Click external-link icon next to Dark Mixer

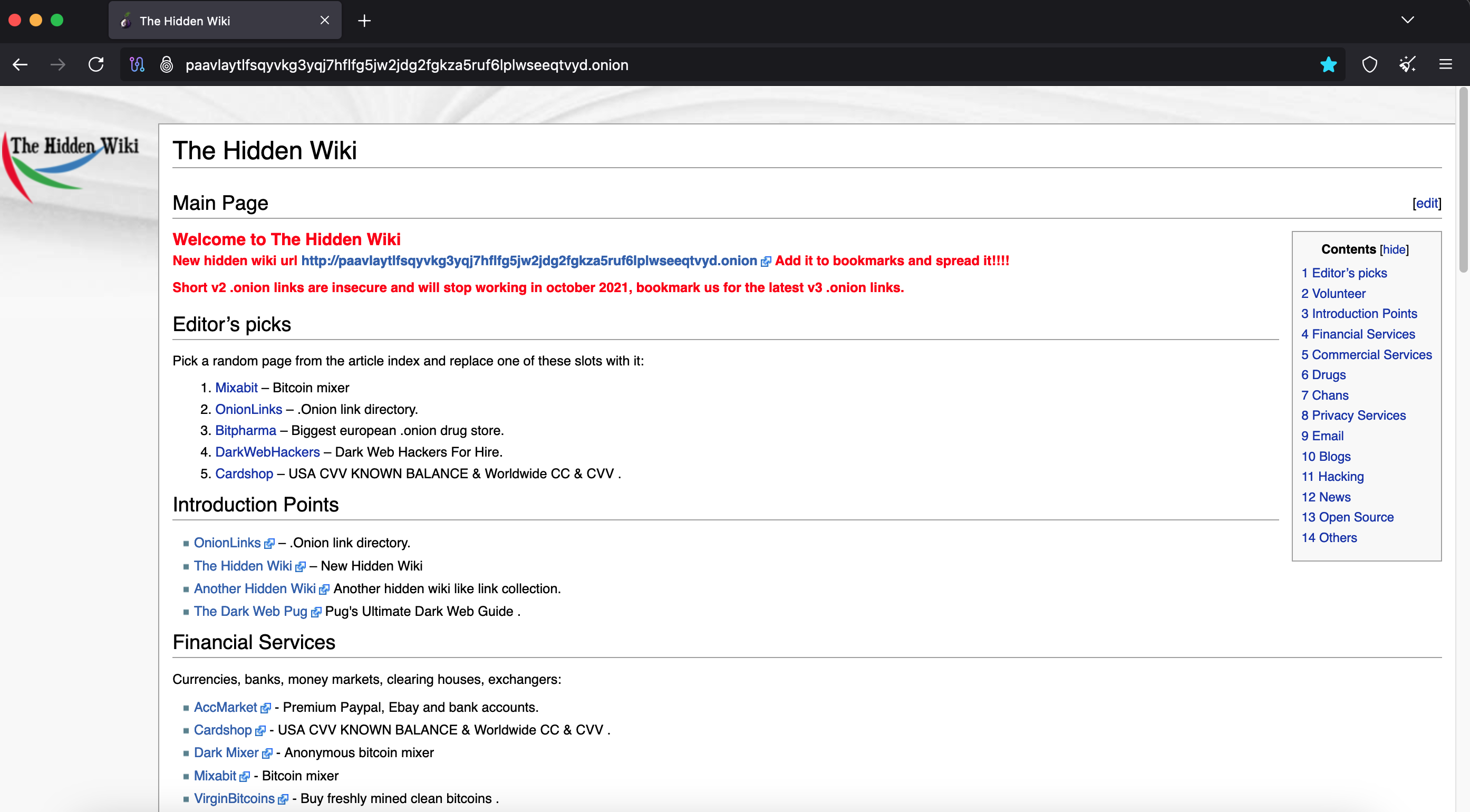267,754
